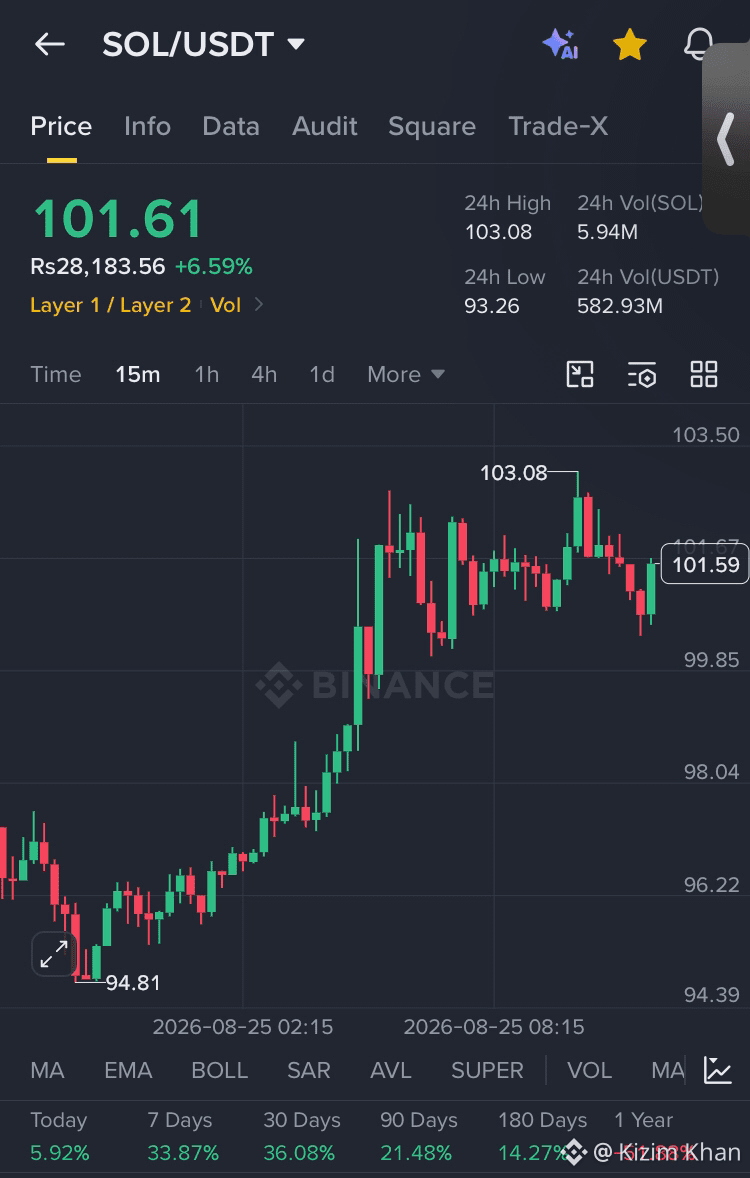Tap the 24h Vol(SOL) value 5.94M
750x1178 pixels.
(x=607, y=232)
